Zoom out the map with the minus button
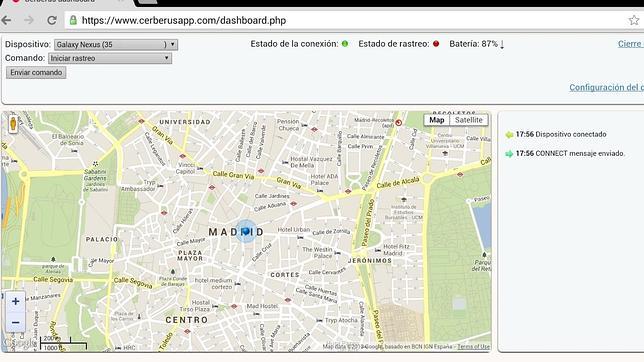 pyautogui.click(x=16, y=322)
